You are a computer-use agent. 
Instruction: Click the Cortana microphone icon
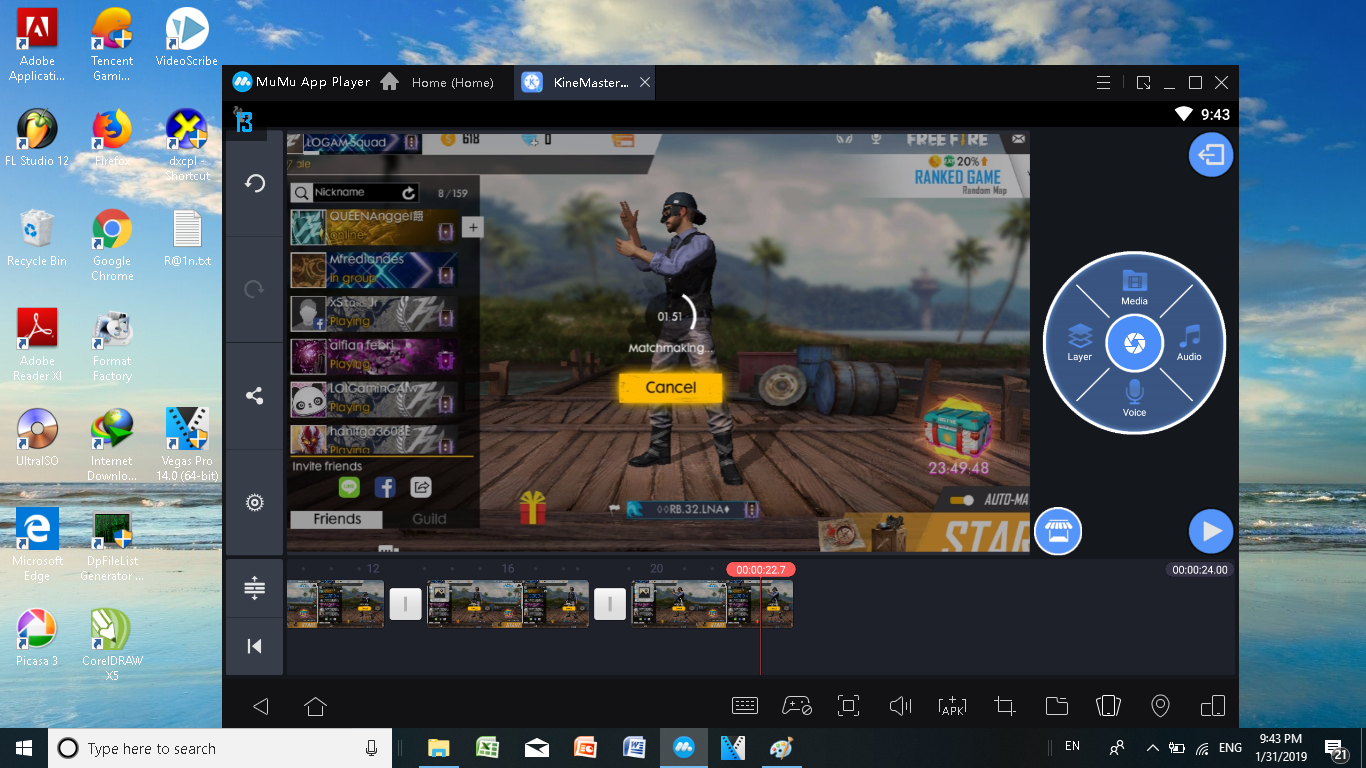click(x=371, y=748)
